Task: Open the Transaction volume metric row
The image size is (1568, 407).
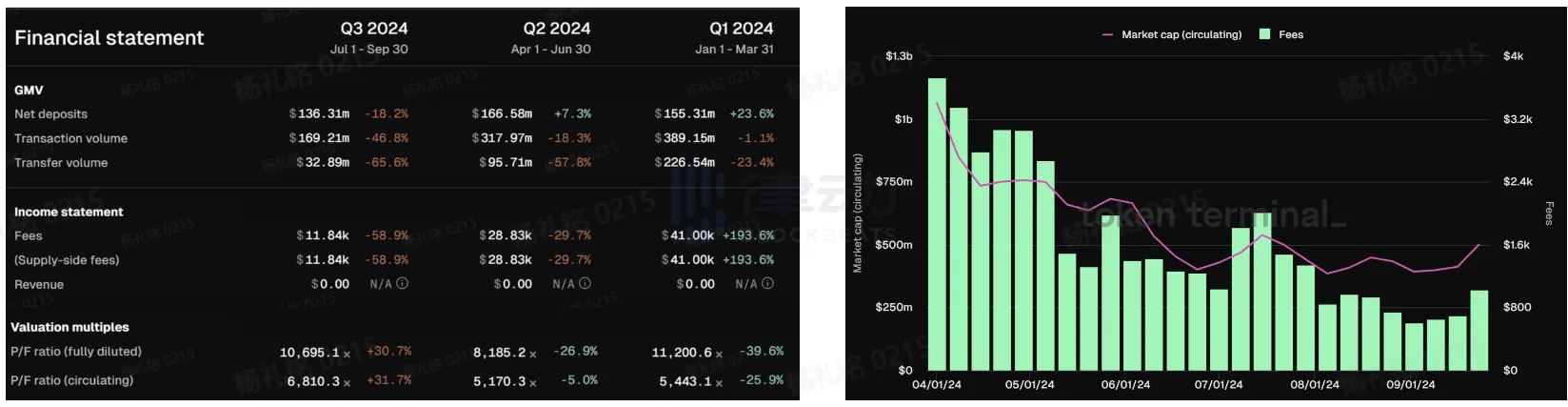Action: (x=70, y=138)
